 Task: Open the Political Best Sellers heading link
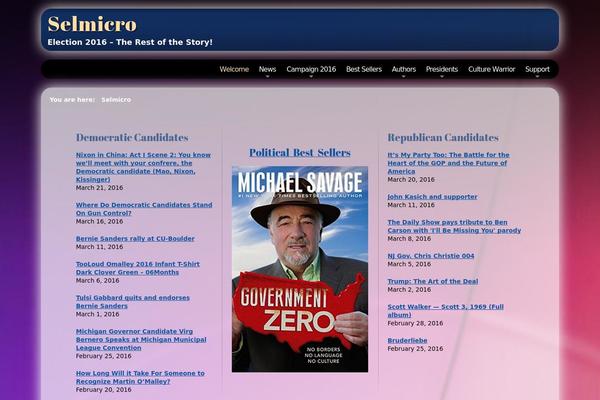click(x=300, y=153)
